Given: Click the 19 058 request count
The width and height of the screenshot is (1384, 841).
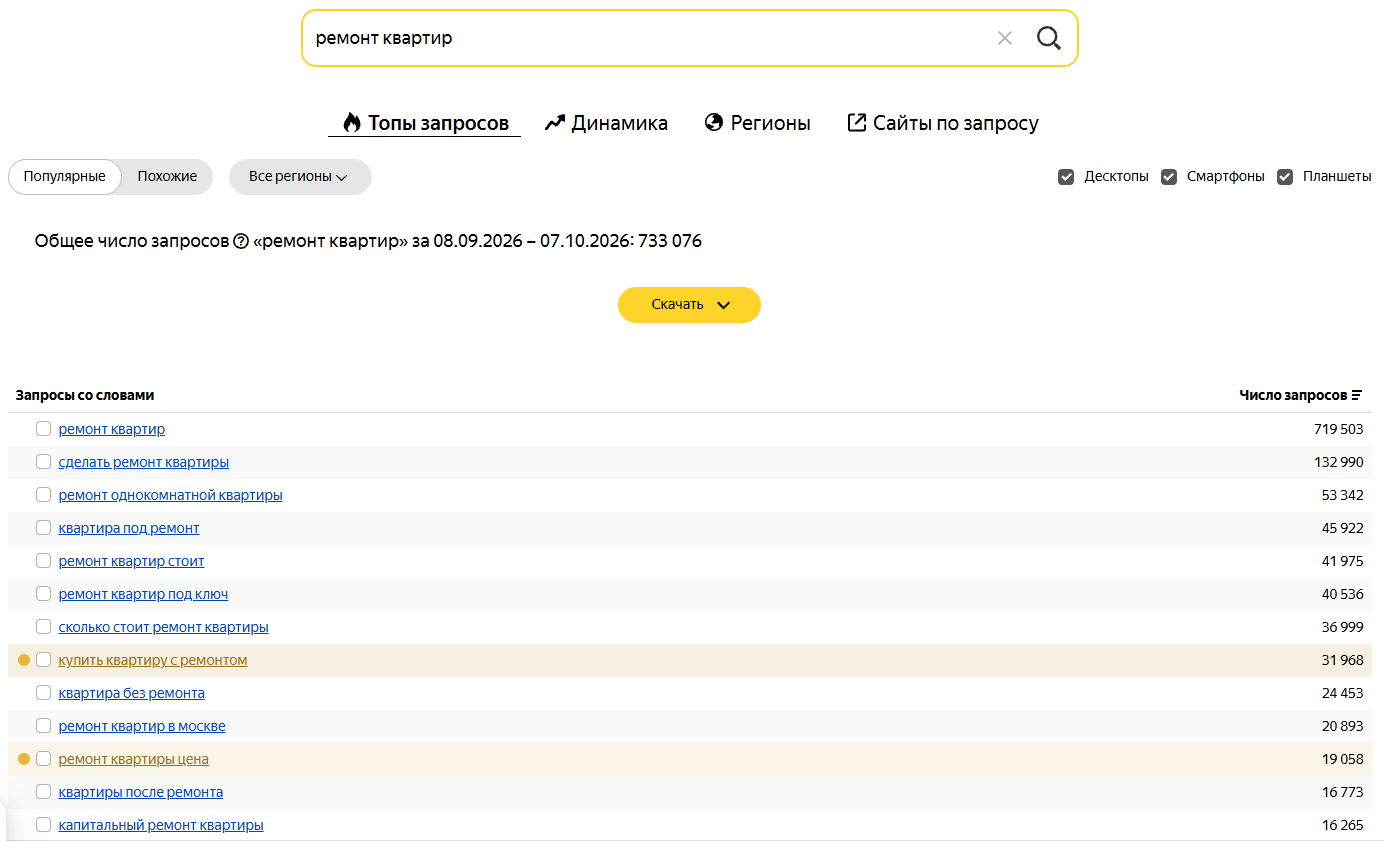Looking at the screenshot, I should [1342, 759].
